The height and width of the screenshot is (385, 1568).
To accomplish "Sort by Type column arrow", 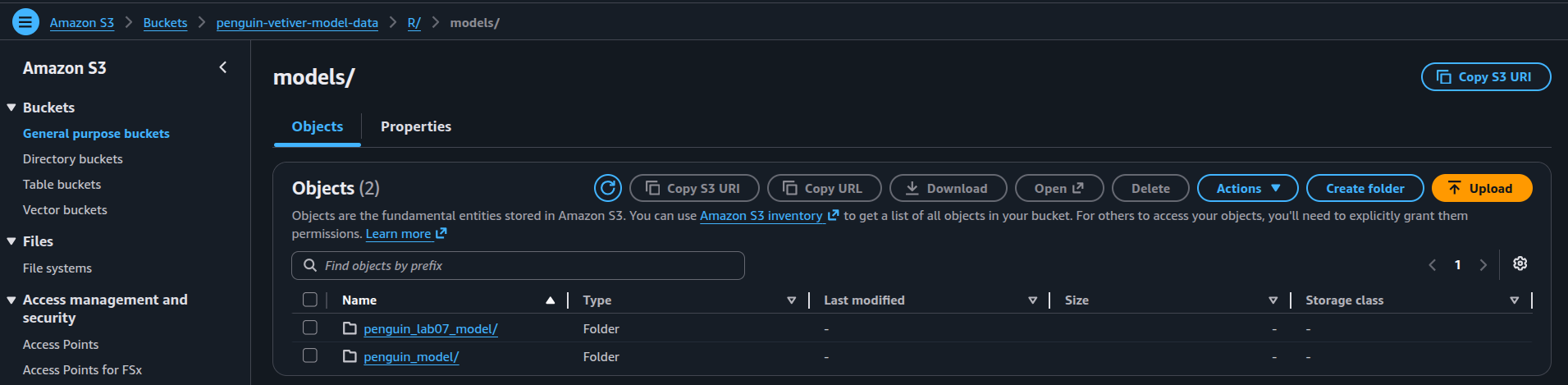I will point(792,300).
